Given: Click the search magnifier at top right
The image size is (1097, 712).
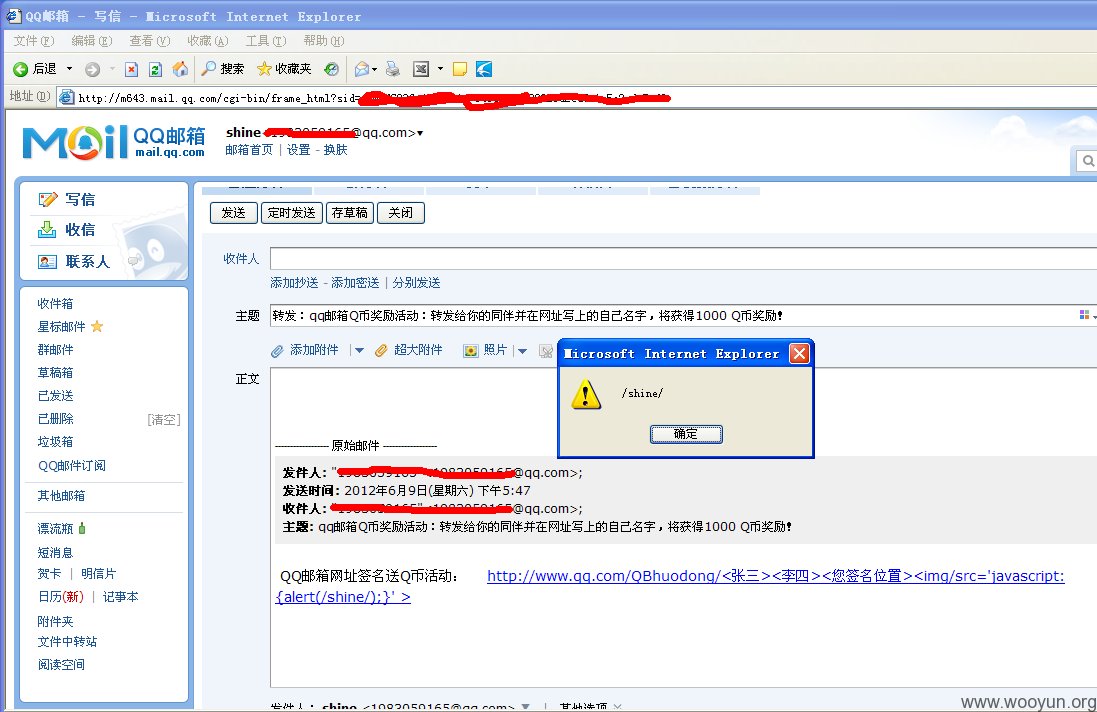Looking at the screenshot, I should click(1088, 161).
